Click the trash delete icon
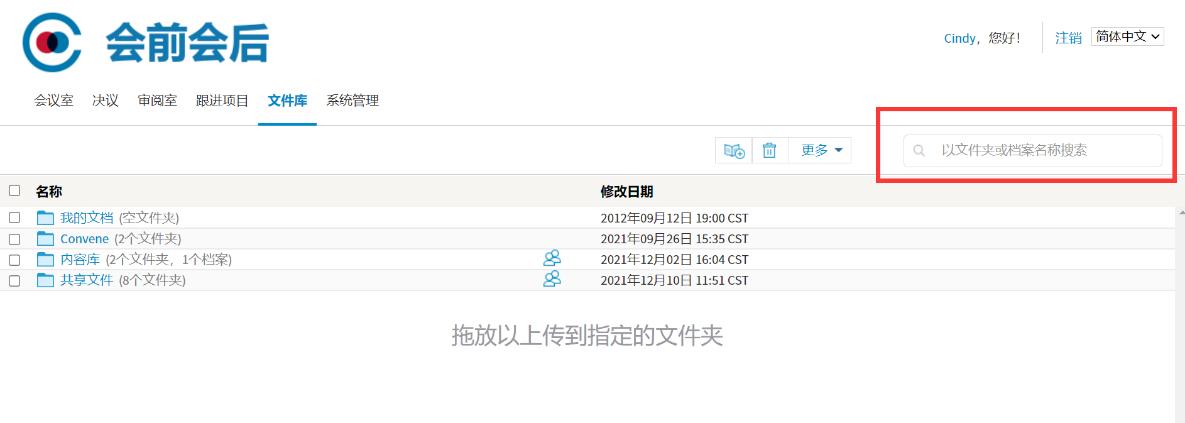The width and height of the screenshot is (1185, 423). coord(769,150)
